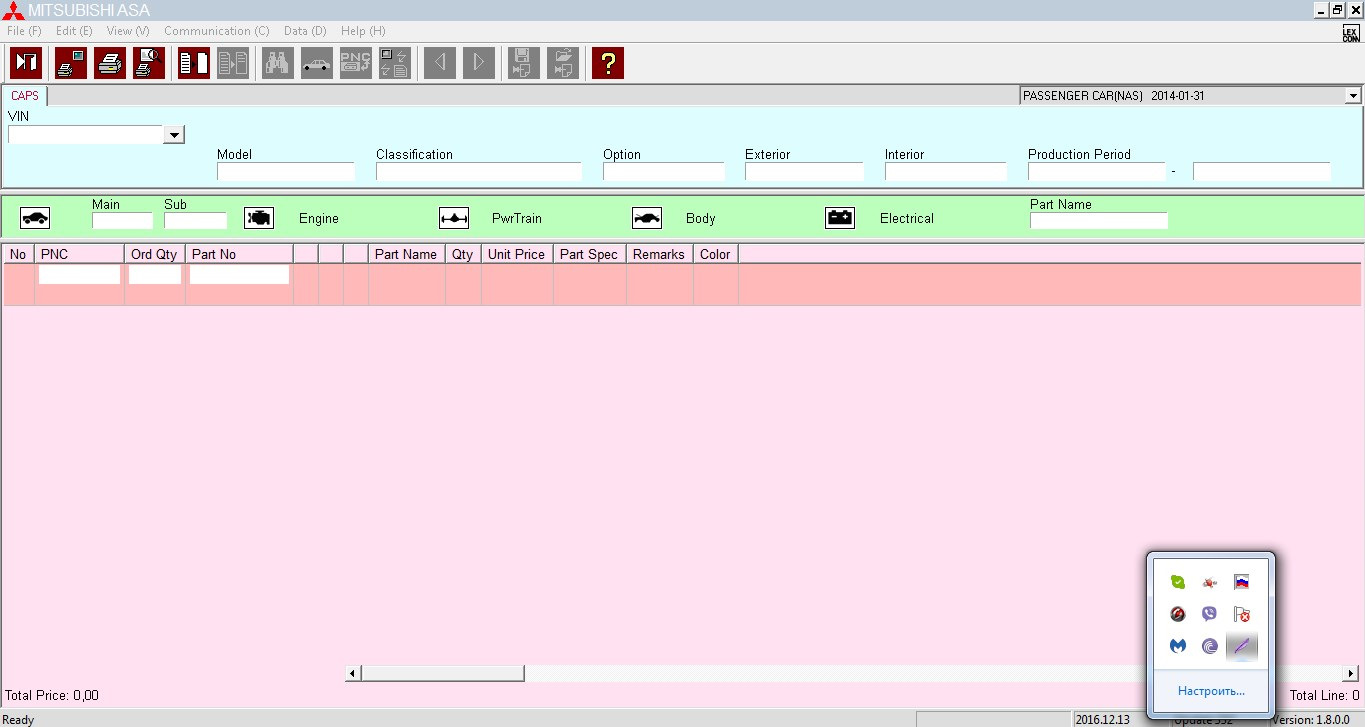Click the print screen toolbar icon
The image size is (1365, 727).
[x=71, y=63]
